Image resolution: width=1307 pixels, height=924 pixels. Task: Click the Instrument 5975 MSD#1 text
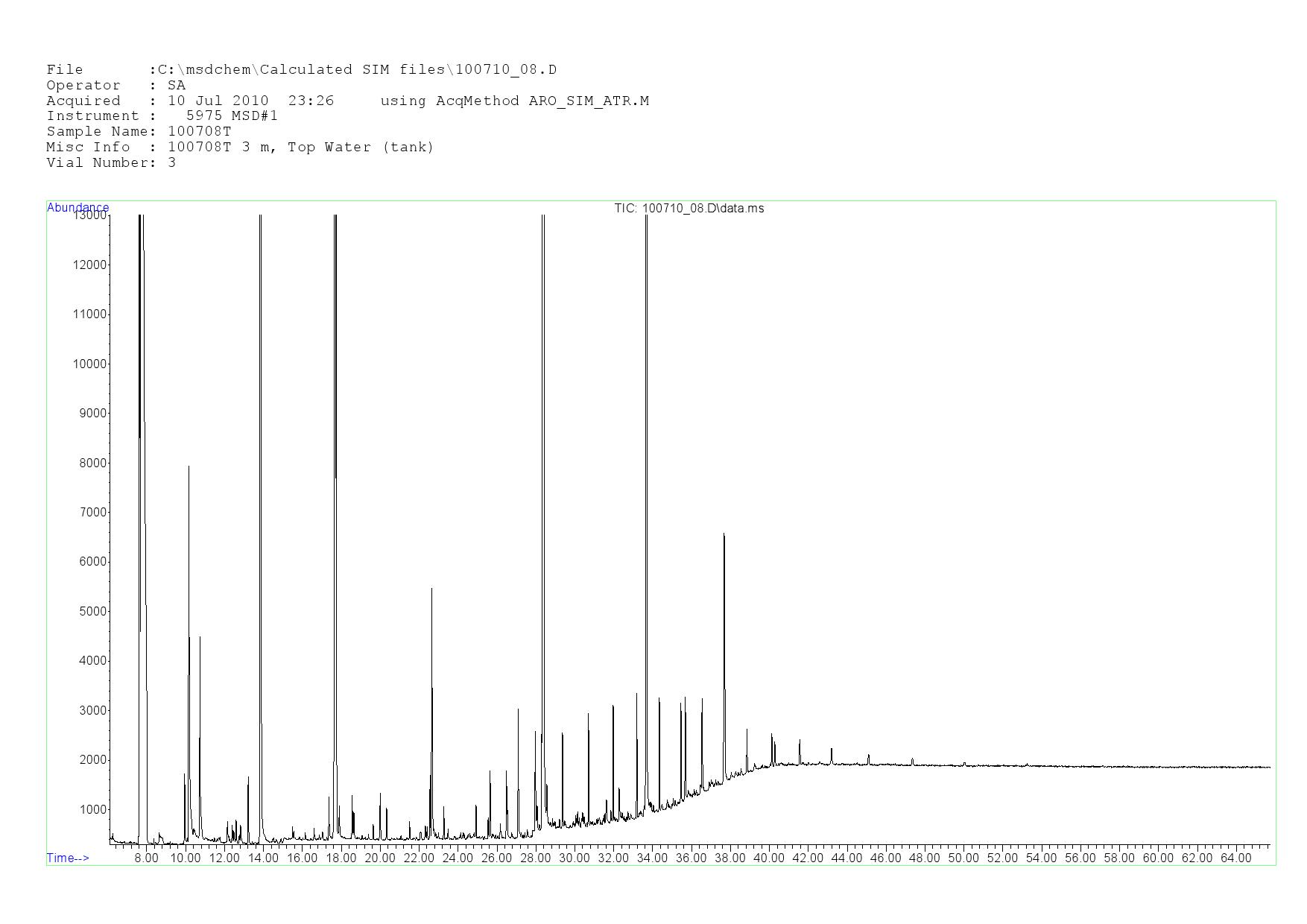point(231,116)
